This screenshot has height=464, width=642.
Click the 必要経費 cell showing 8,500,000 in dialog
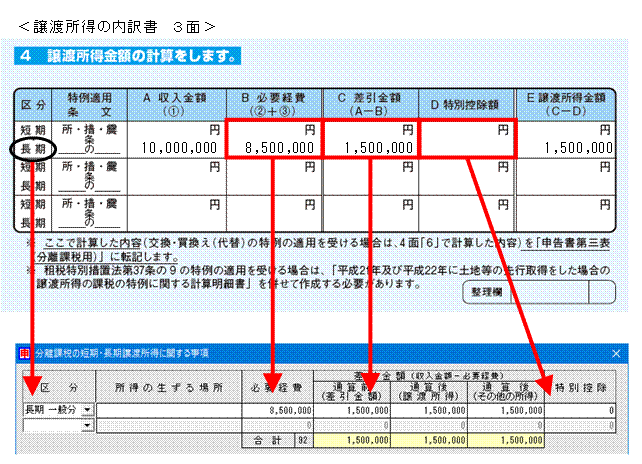point(278,410)
